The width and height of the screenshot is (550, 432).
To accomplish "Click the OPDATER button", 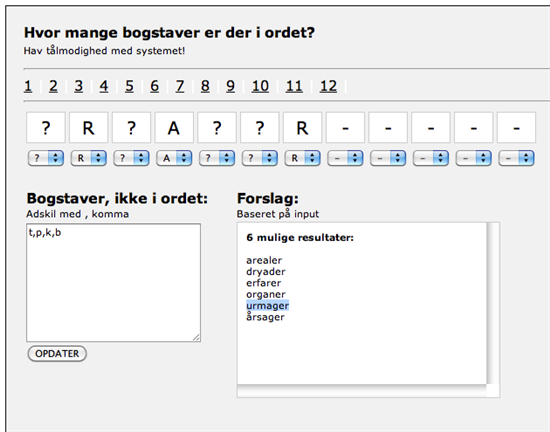I will [57, 353].
